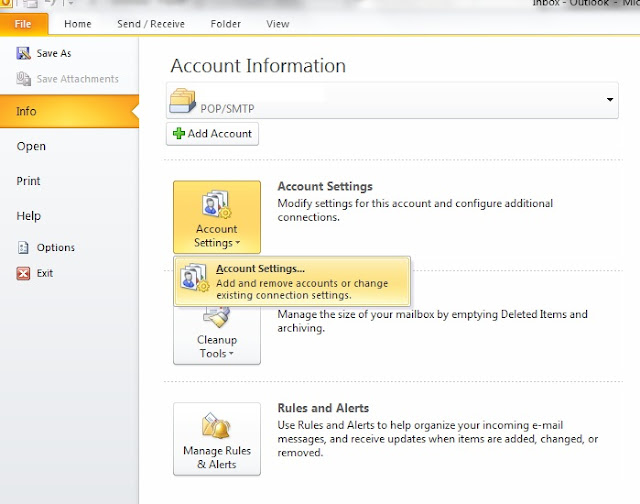Choose Exit to close Outlook
640x504 pixels.
tap(44, 273)
